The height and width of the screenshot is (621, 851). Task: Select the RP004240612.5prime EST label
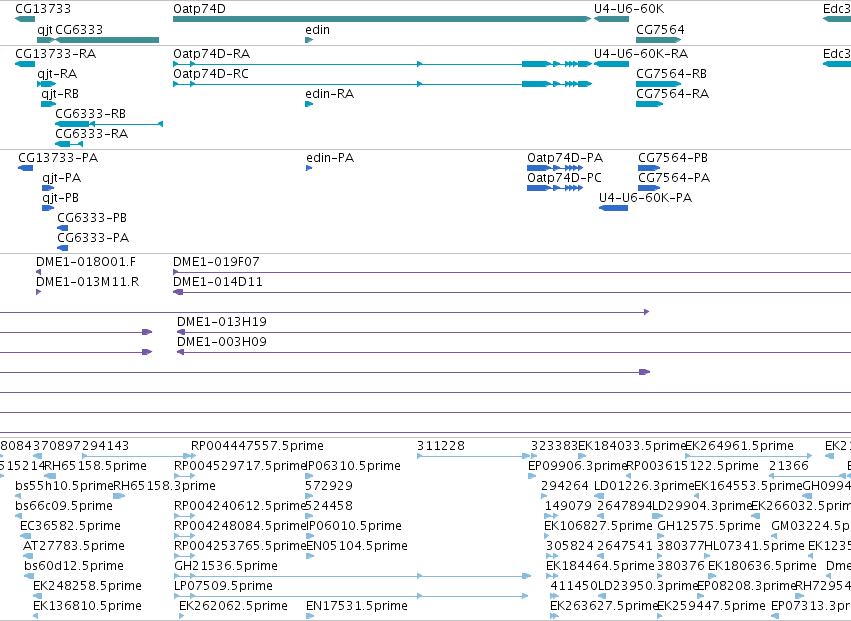click(x=240, y=506)
